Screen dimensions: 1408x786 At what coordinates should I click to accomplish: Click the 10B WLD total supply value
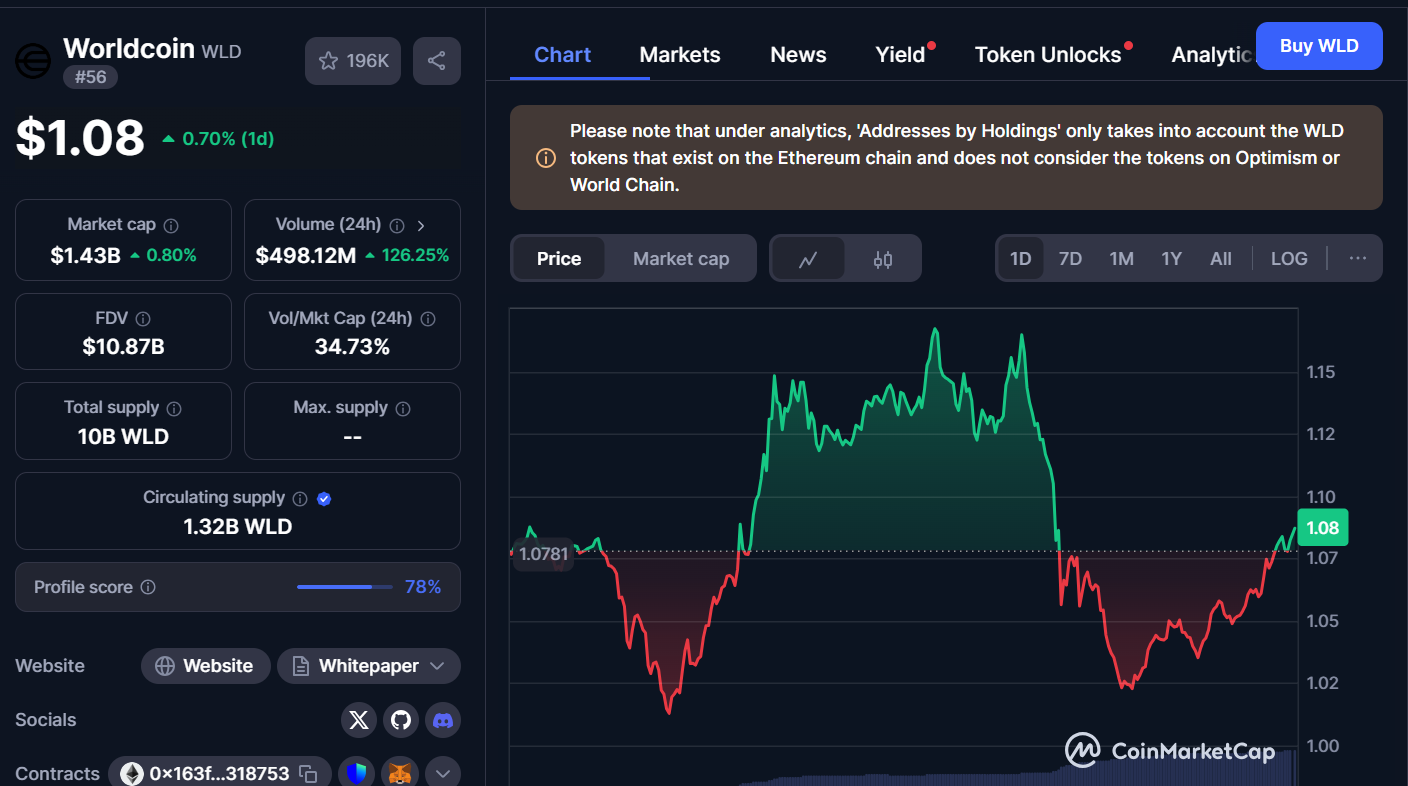(123, 437)
